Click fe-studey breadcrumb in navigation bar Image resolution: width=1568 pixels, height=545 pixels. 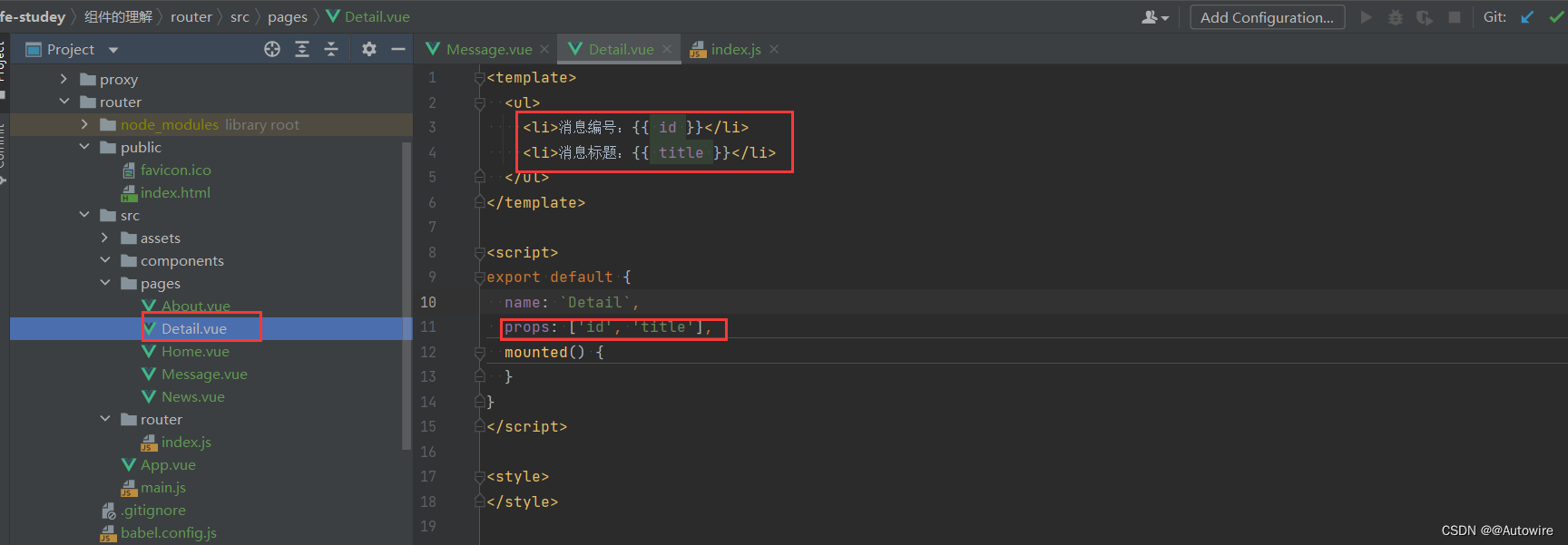pos(33,17)
